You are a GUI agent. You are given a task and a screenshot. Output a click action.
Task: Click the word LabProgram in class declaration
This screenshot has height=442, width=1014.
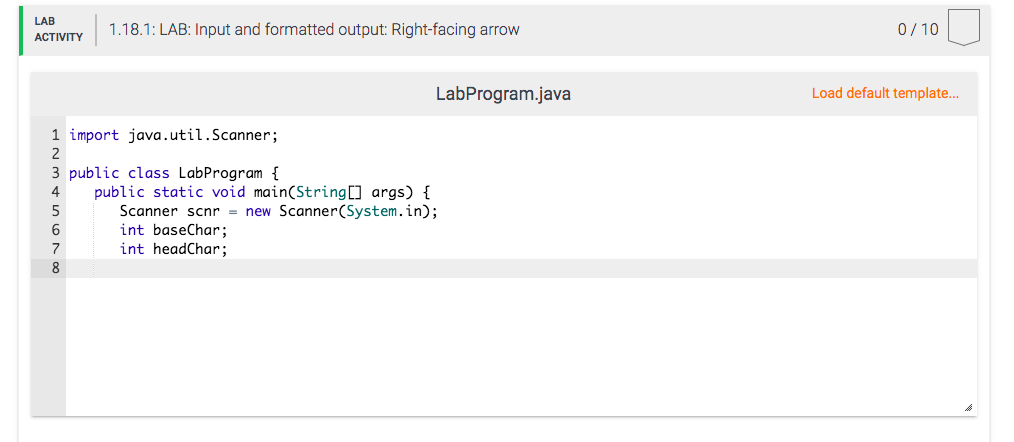[x=220, y=173]
